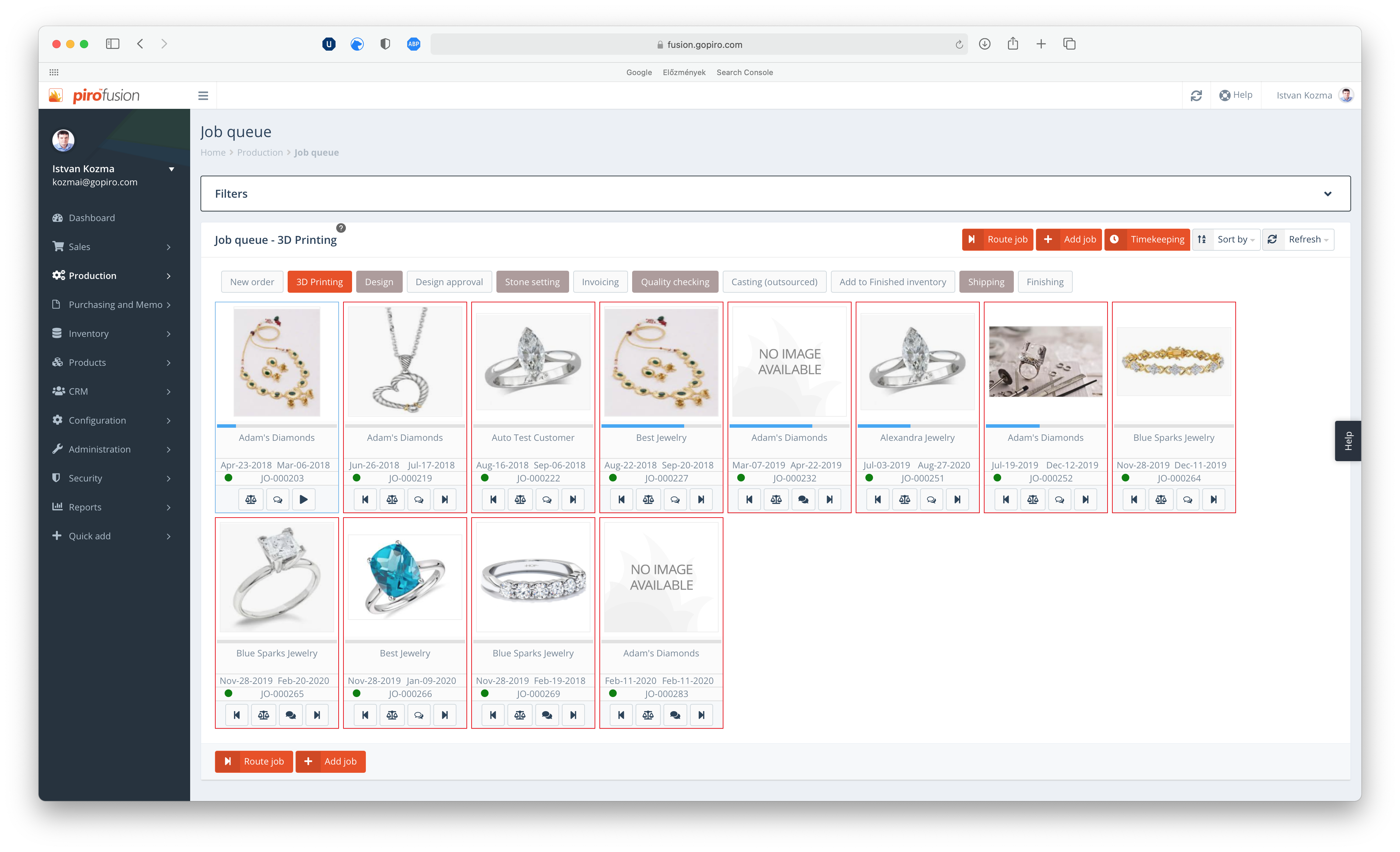Start the timer on job JO-000203
The width and height of the screenshot is (1400, 852).
tap(304, 499)
